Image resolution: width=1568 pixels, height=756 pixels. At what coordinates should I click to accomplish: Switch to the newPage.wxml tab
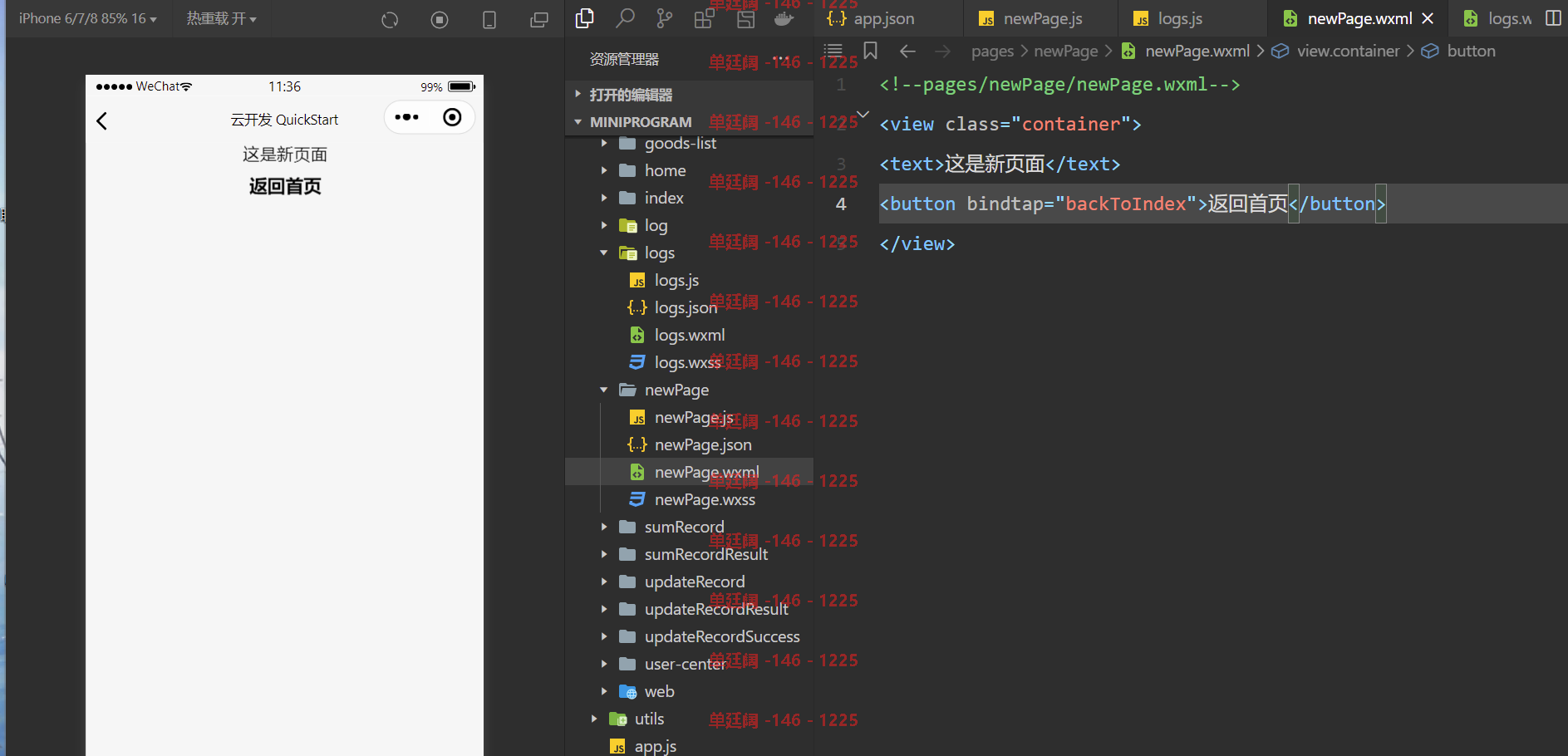click(1358, 18)
